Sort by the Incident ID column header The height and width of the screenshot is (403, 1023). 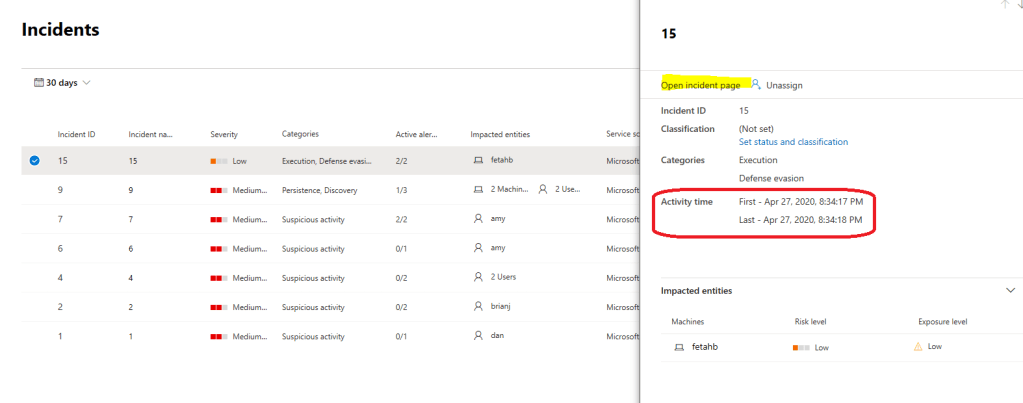(x=77, y=134)
